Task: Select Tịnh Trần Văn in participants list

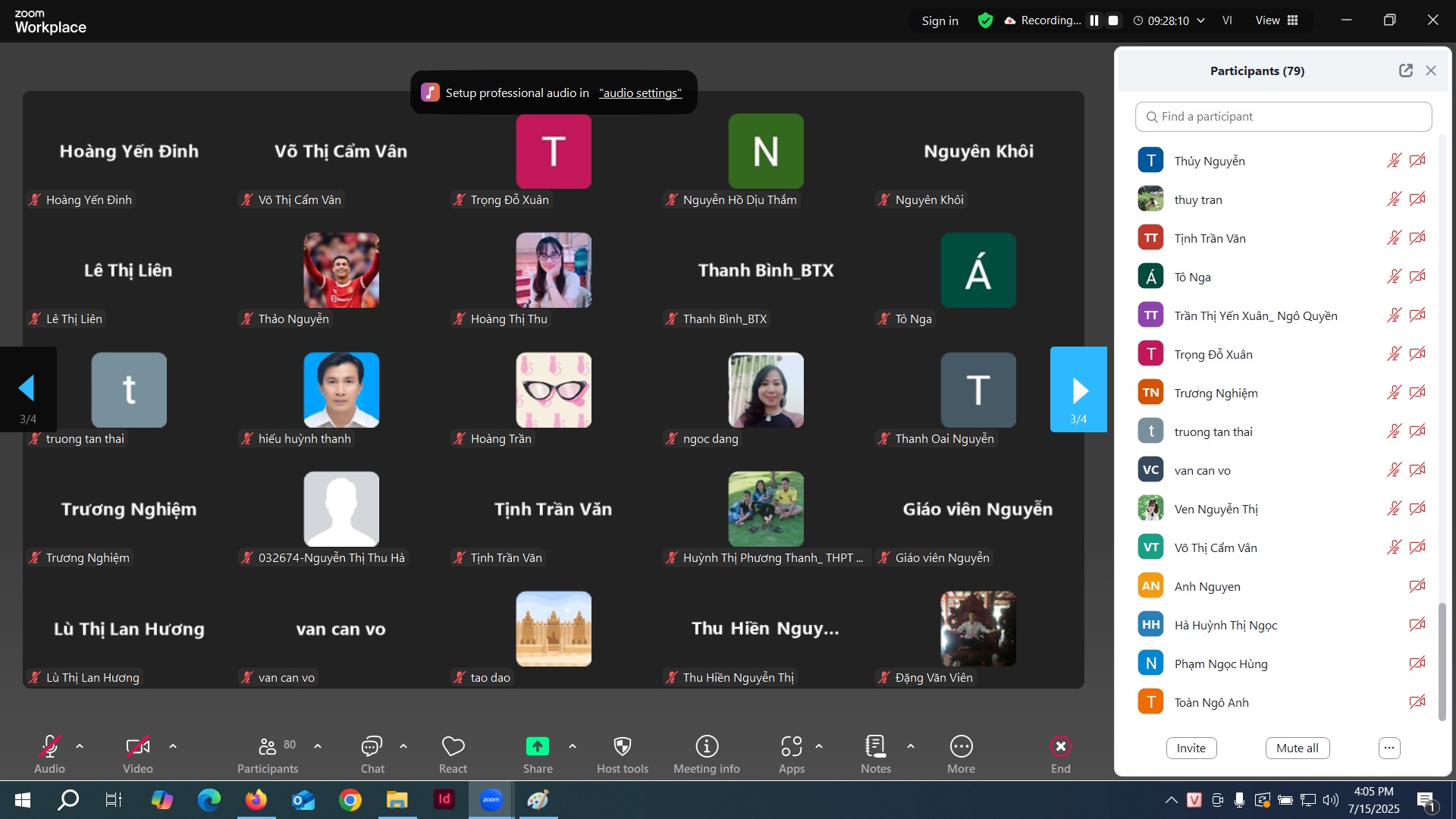Action: point(1283,238)
